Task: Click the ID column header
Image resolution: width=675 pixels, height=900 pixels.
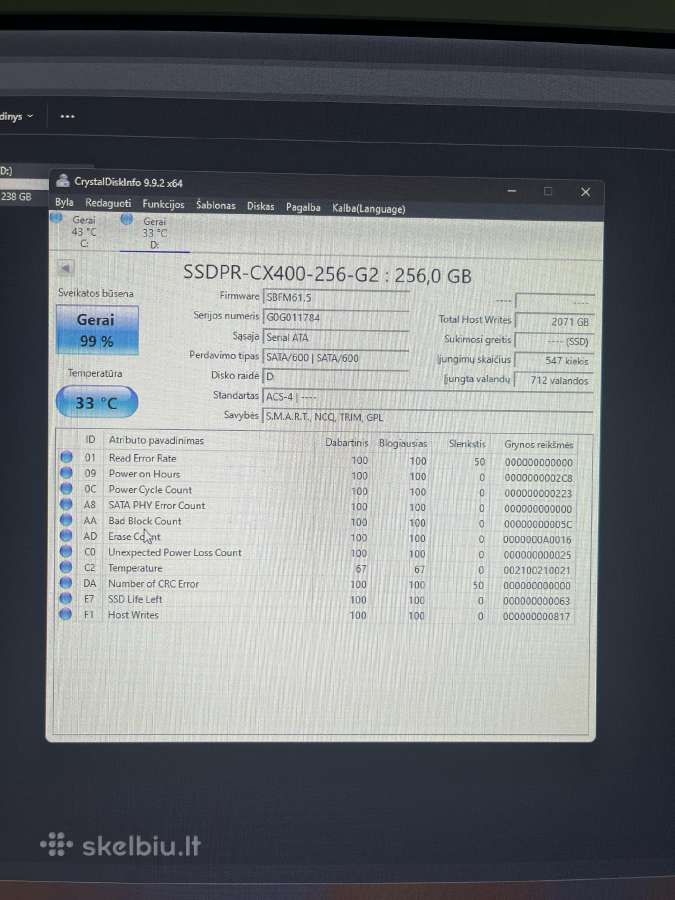Action: coord(90,440)
